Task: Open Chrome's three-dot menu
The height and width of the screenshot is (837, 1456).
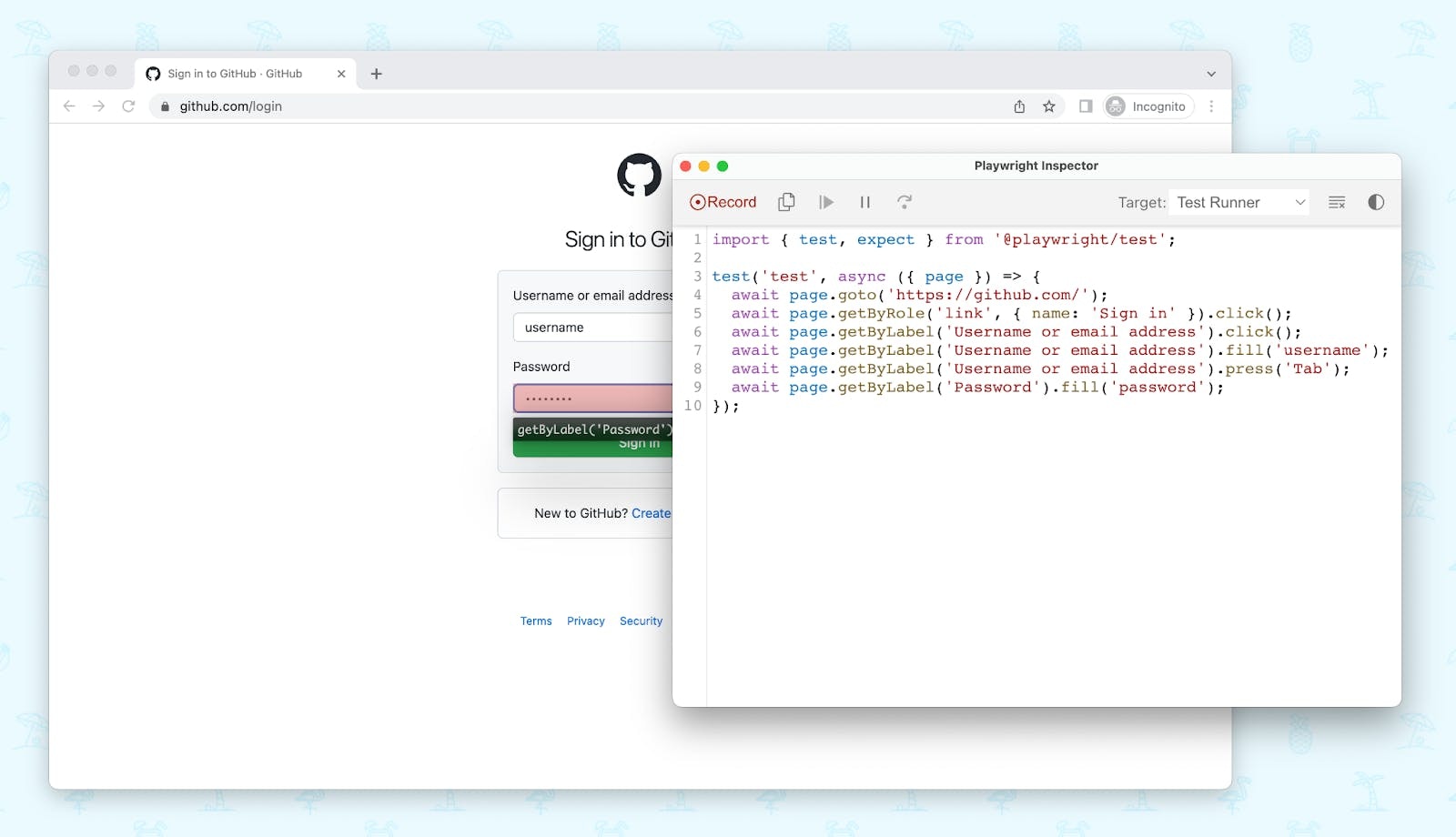Action: (x=1211, y=106)
